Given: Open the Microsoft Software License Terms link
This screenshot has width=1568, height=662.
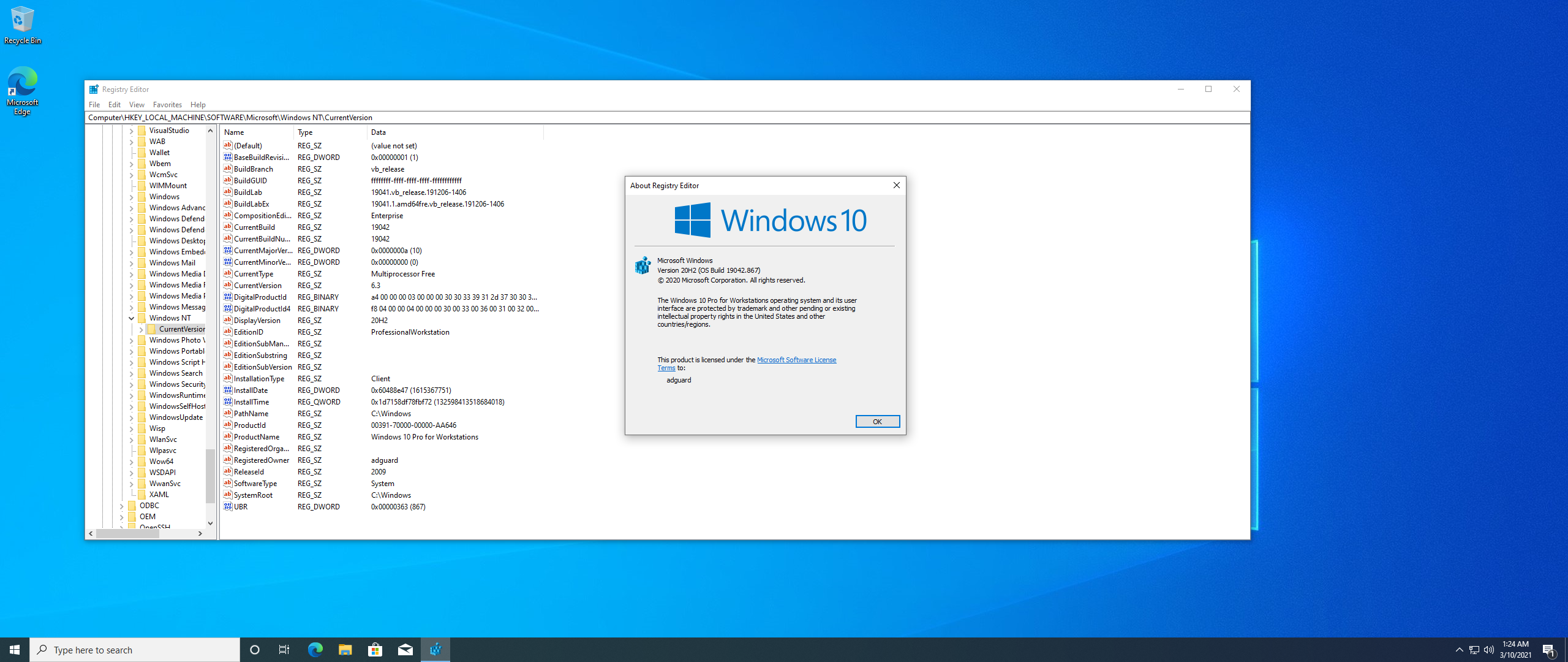Looking at the screenshot, I should [796, 360].
